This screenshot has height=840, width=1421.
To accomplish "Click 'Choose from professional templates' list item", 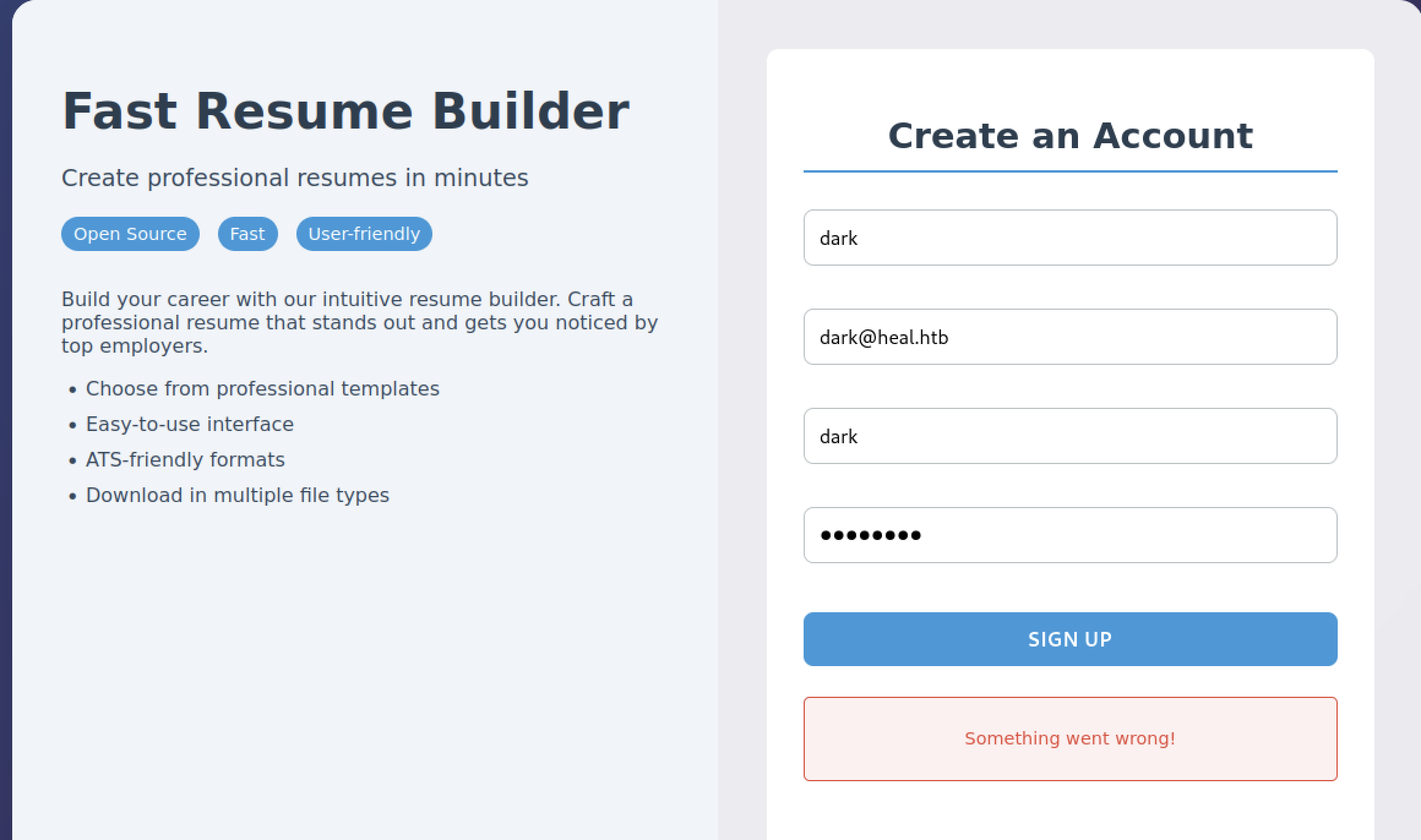I will [x=262, y=389].
